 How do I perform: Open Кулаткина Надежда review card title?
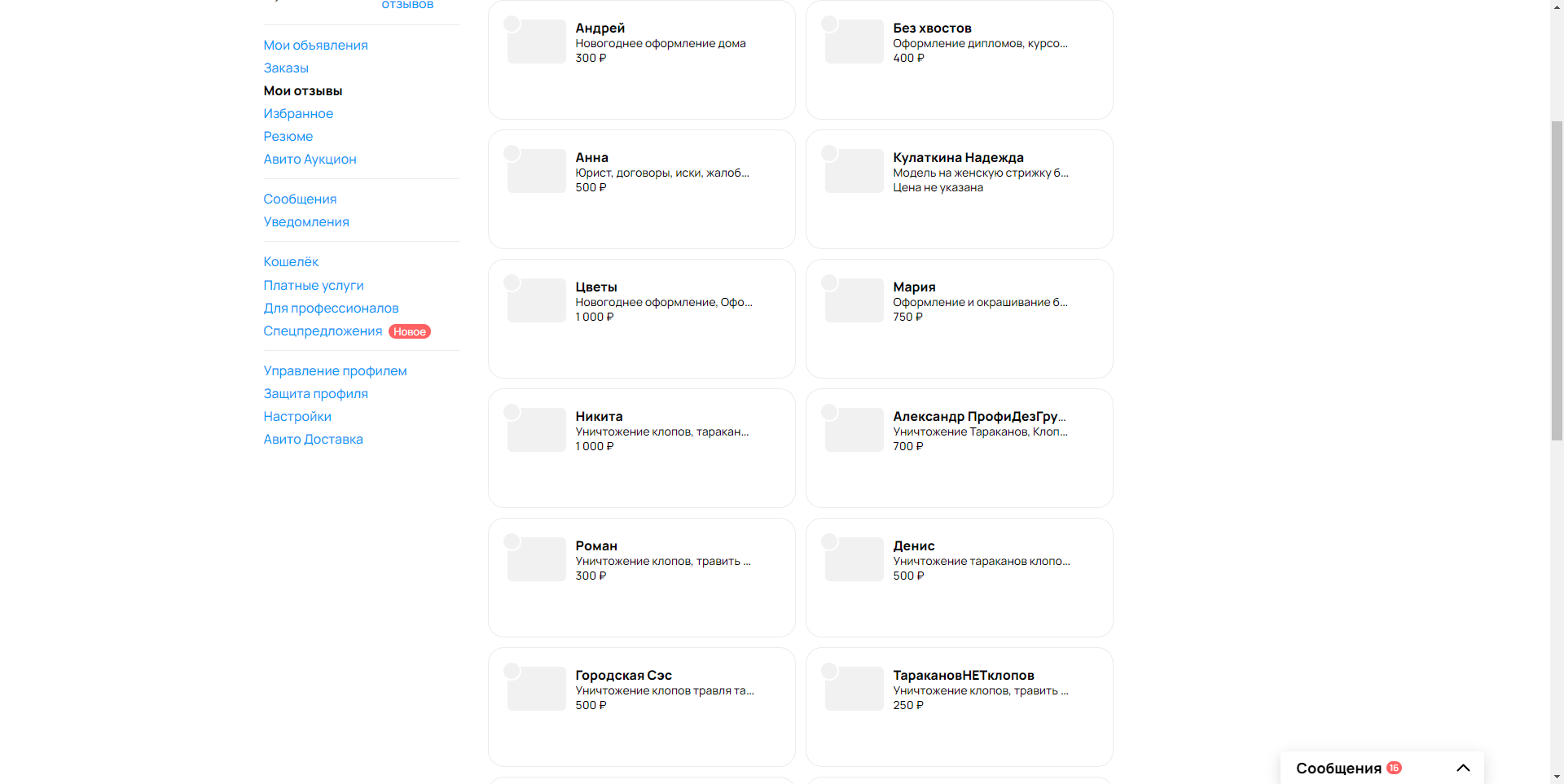[958, 157]
